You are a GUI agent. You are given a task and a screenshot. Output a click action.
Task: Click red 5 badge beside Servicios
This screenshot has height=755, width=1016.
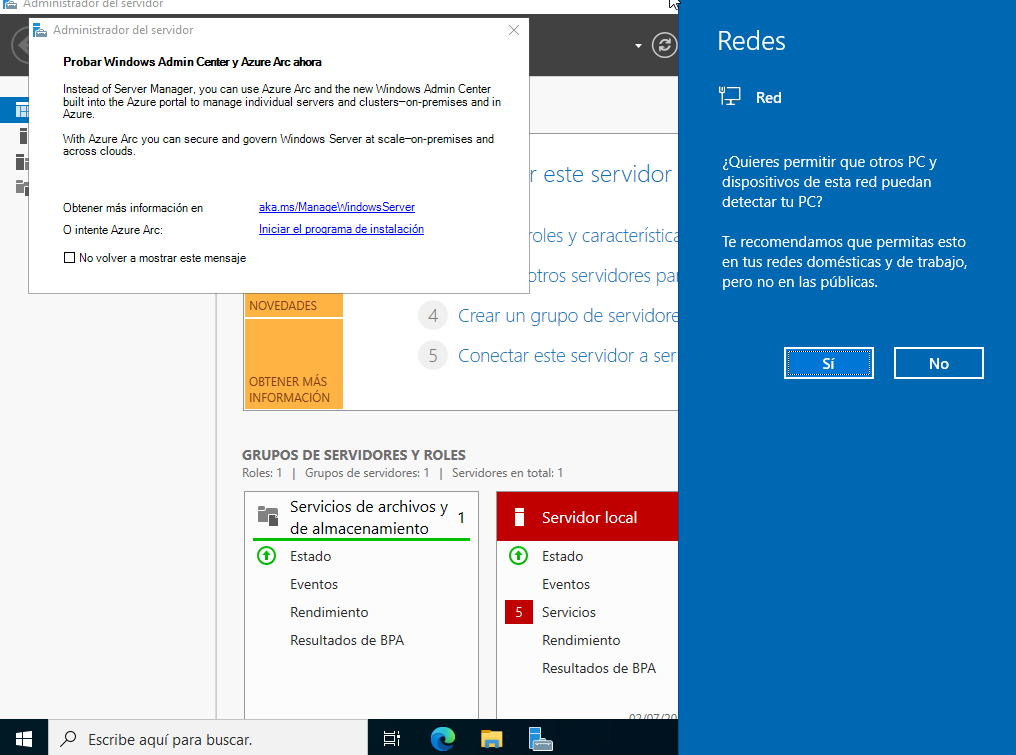tap(519, 612)
